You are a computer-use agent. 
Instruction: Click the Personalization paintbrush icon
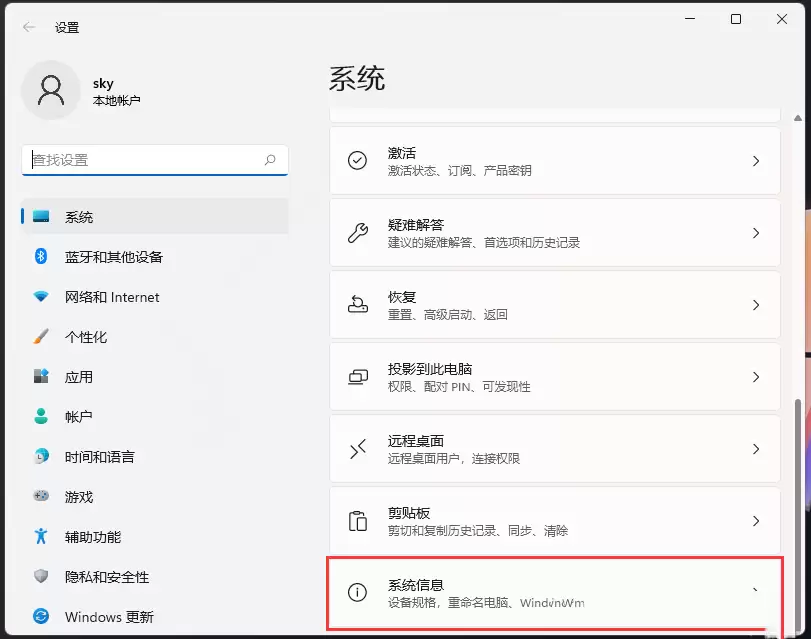(41, 337)
